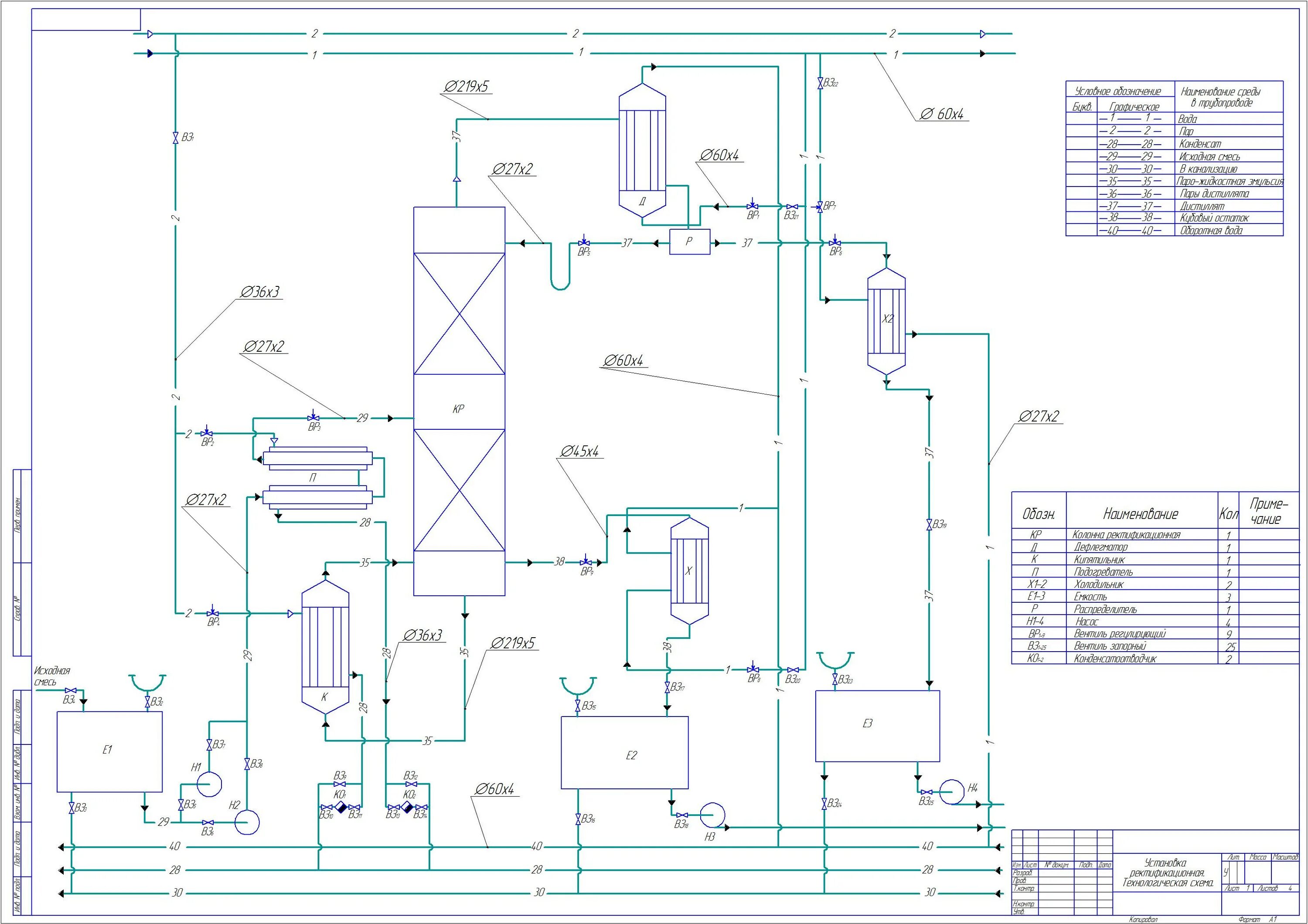Click pump Н2 circle symbol
Image resolution: width=1308 pixels, height=924 pixels.
point(247,822)
